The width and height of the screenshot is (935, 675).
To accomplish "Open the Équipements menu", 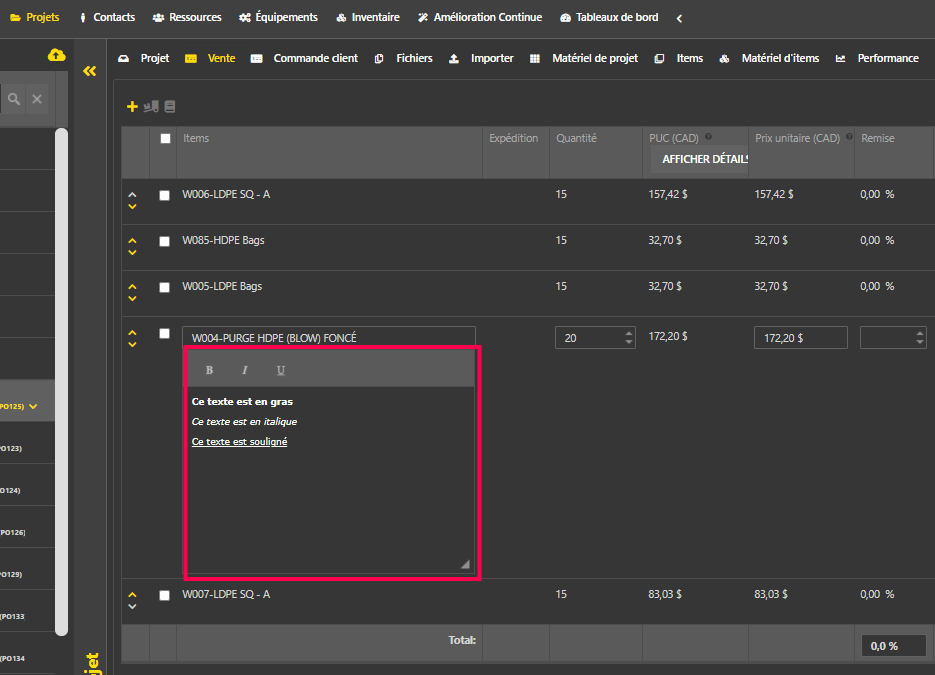I will [x=278, y=17].
